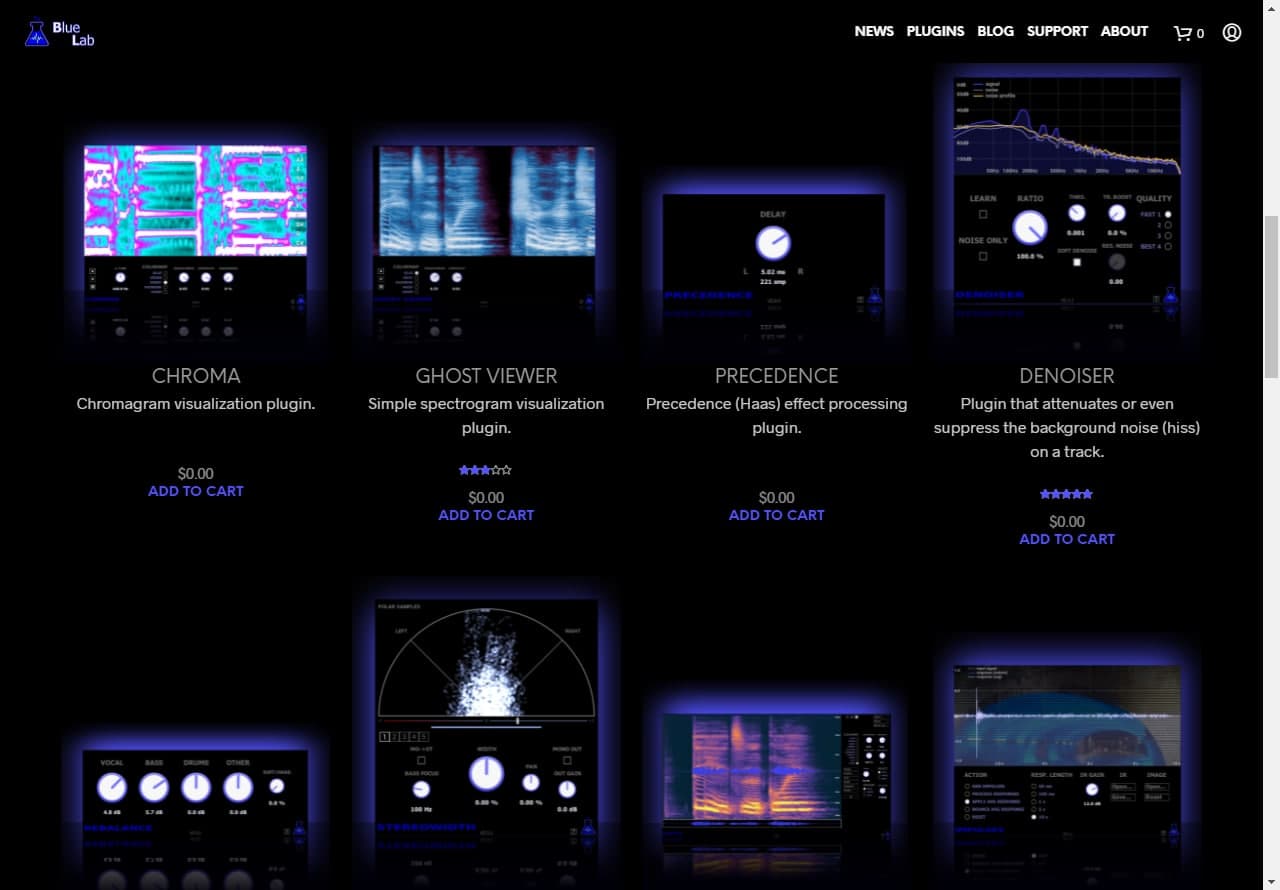Image resolution: width=1280 pixels, height=890 pixels.
Task: Add Ghost Viewer to cart
Action: [x=486, y=515]
